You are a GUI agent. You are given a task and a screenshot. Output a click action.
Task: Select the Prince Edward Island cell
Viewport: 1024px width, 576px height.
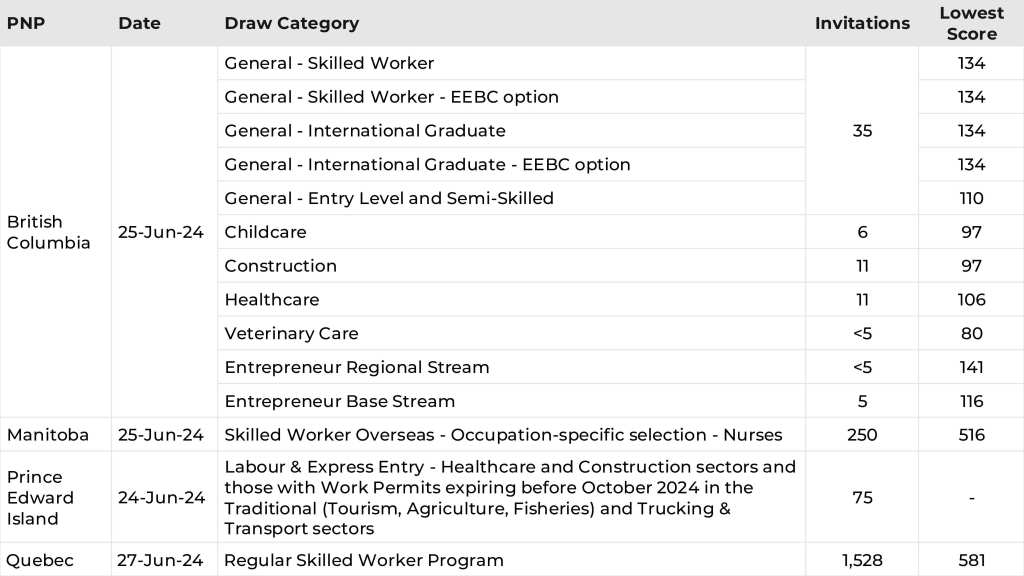[x=40, y=497]
